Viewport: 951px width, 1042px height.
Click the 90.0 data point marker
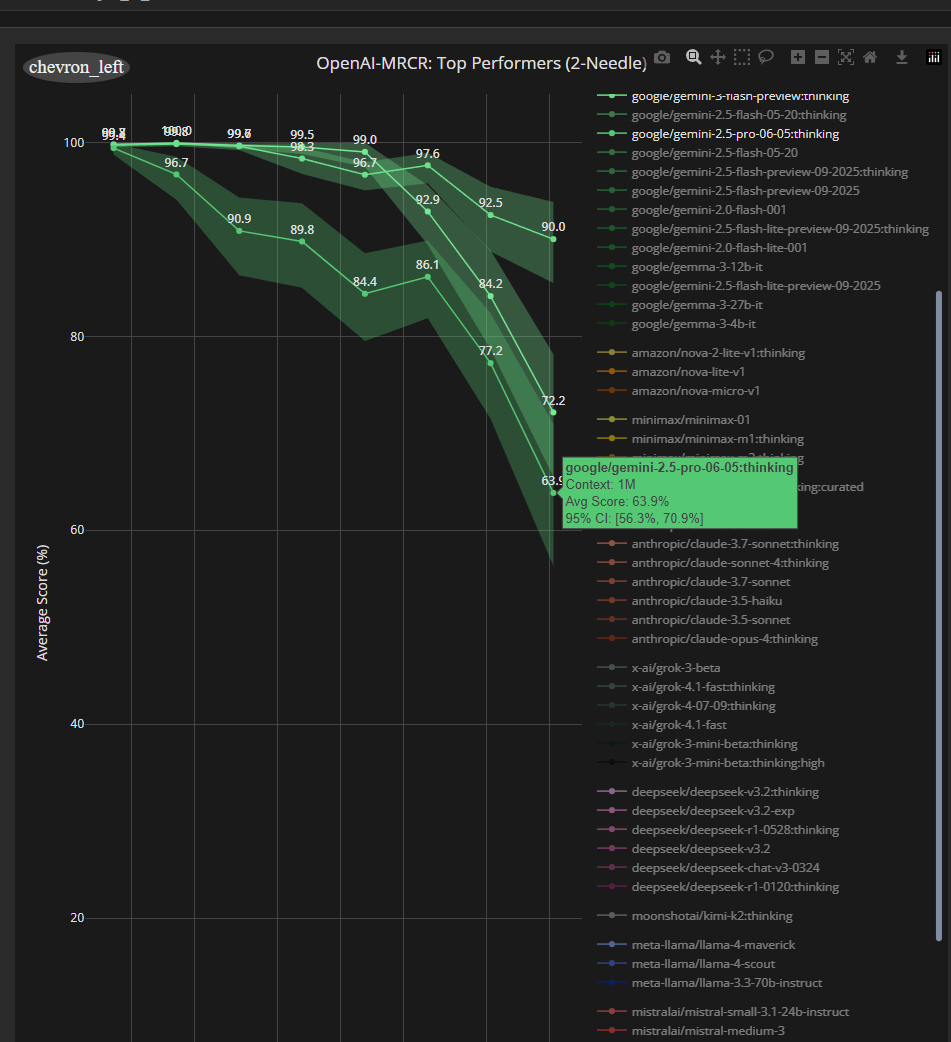click(x=553, y=239)
